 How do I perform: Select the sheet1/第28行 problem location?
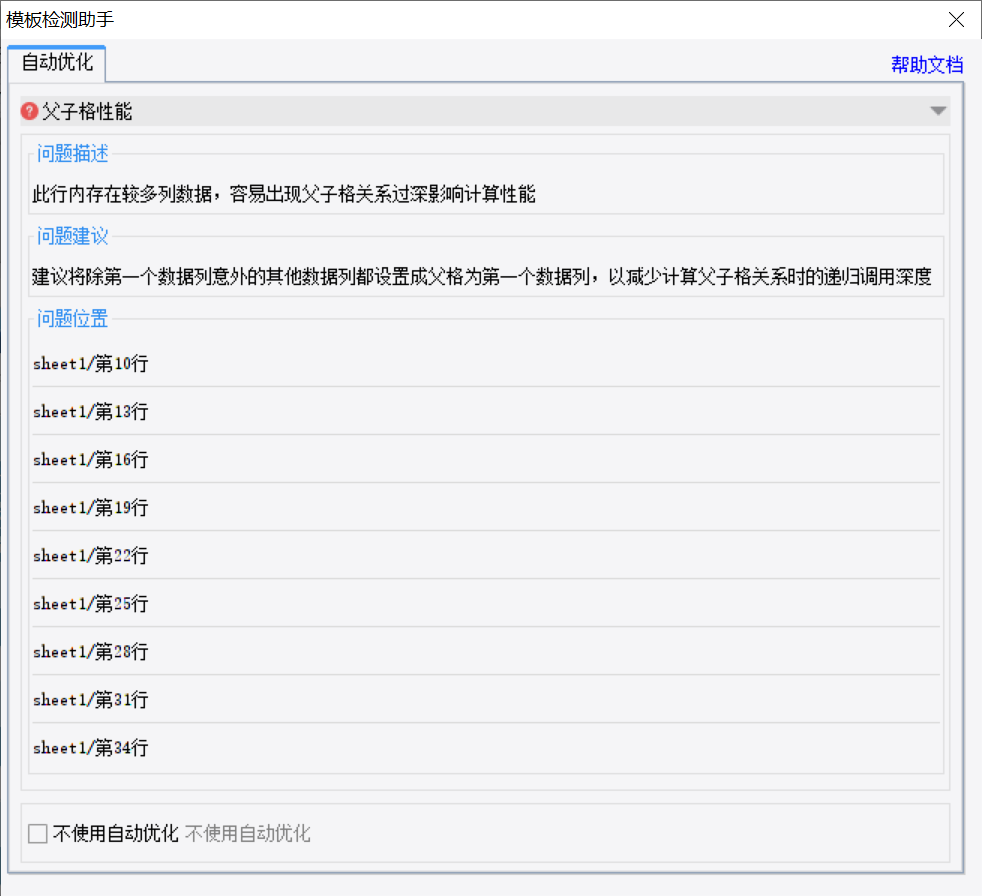90,651
